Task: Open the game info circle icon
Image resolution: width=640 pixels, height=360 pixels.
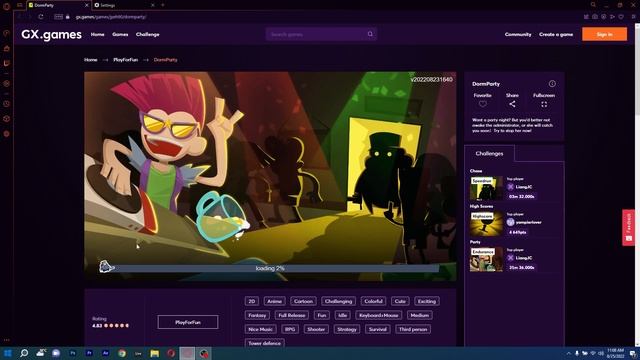Action: coord(552,84)
